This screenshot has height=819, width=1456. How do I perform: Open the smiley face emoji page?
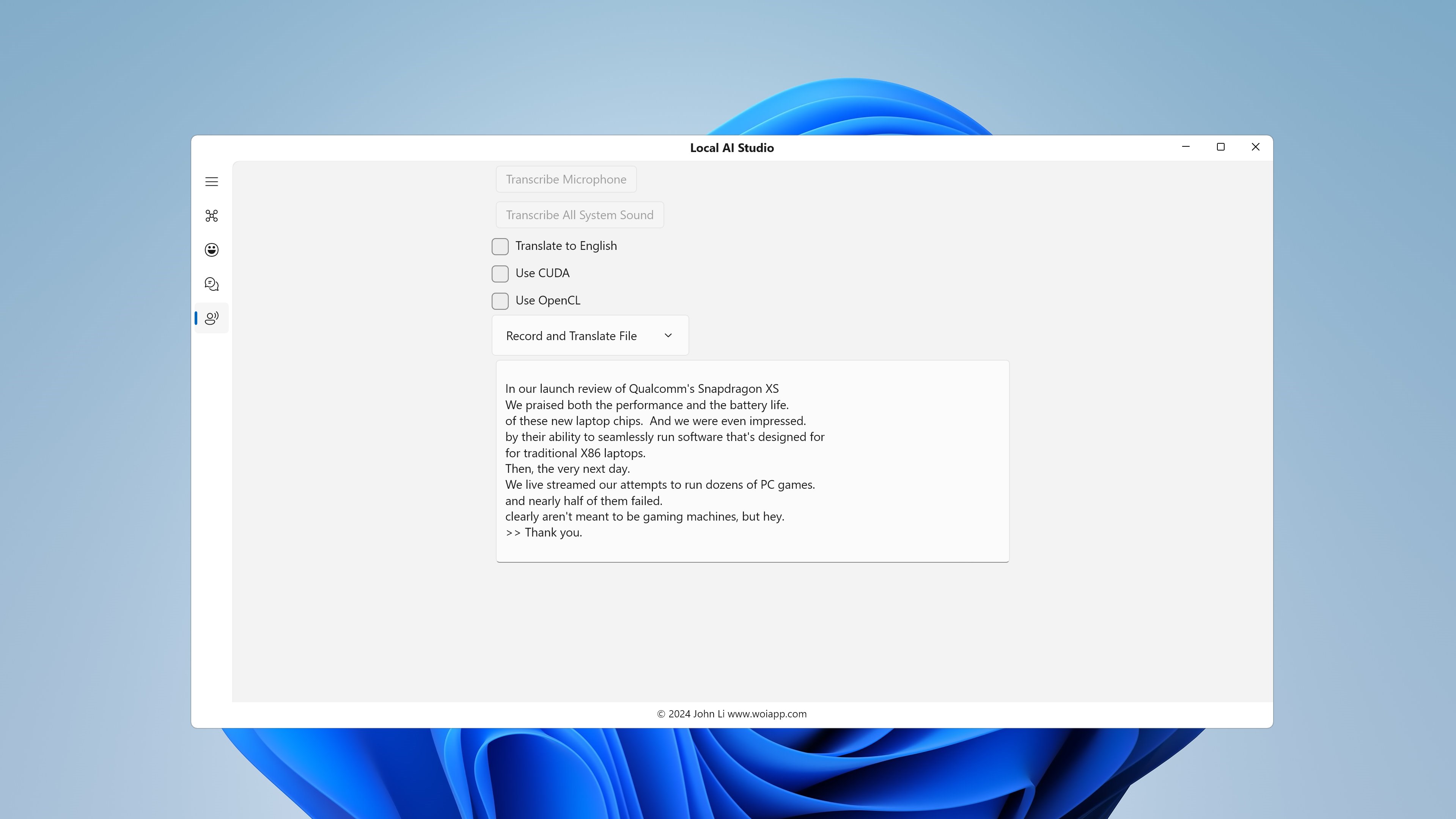tap(211, 249)
